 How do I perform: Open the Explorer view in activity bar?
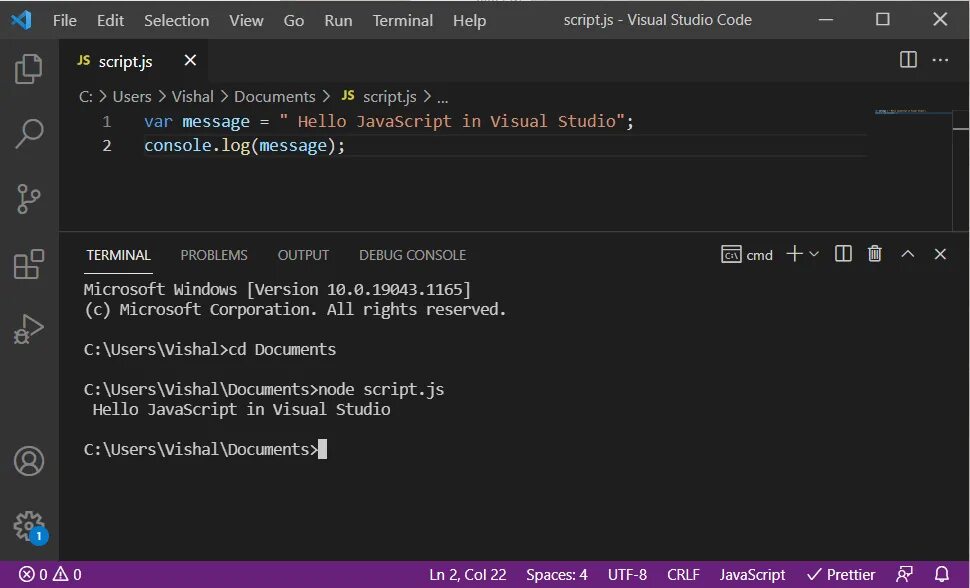tap(29, 69)
